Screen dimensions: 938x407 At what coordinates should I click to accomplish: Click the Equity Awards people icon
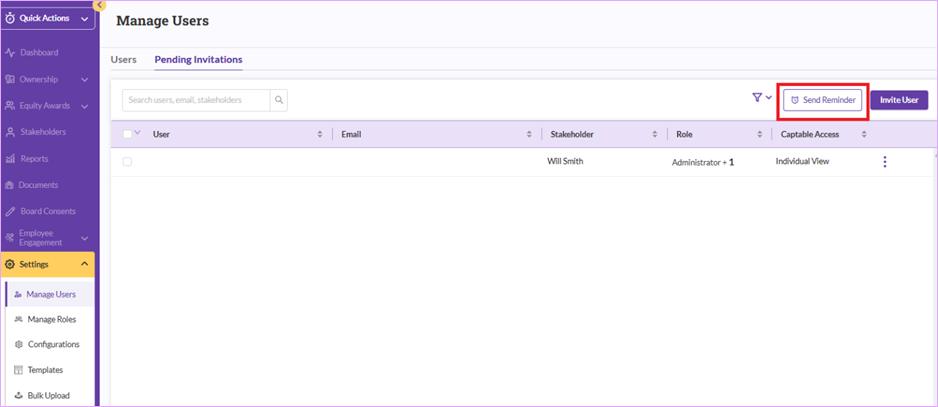[10, 105]
